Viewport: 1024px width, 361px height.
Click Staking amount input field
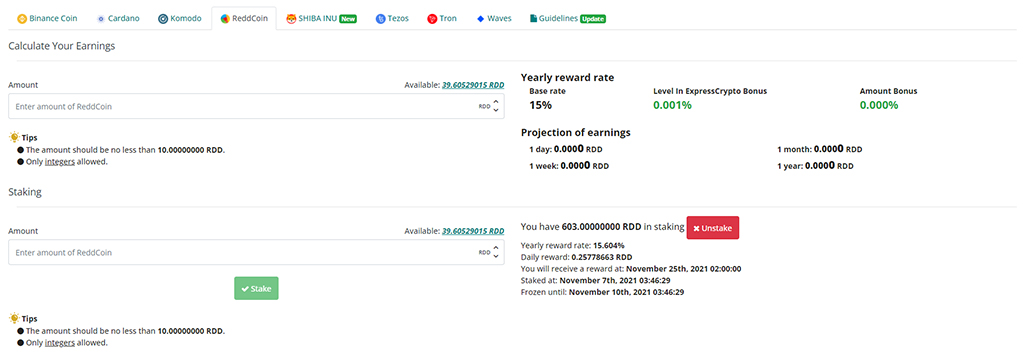(256, 253)
